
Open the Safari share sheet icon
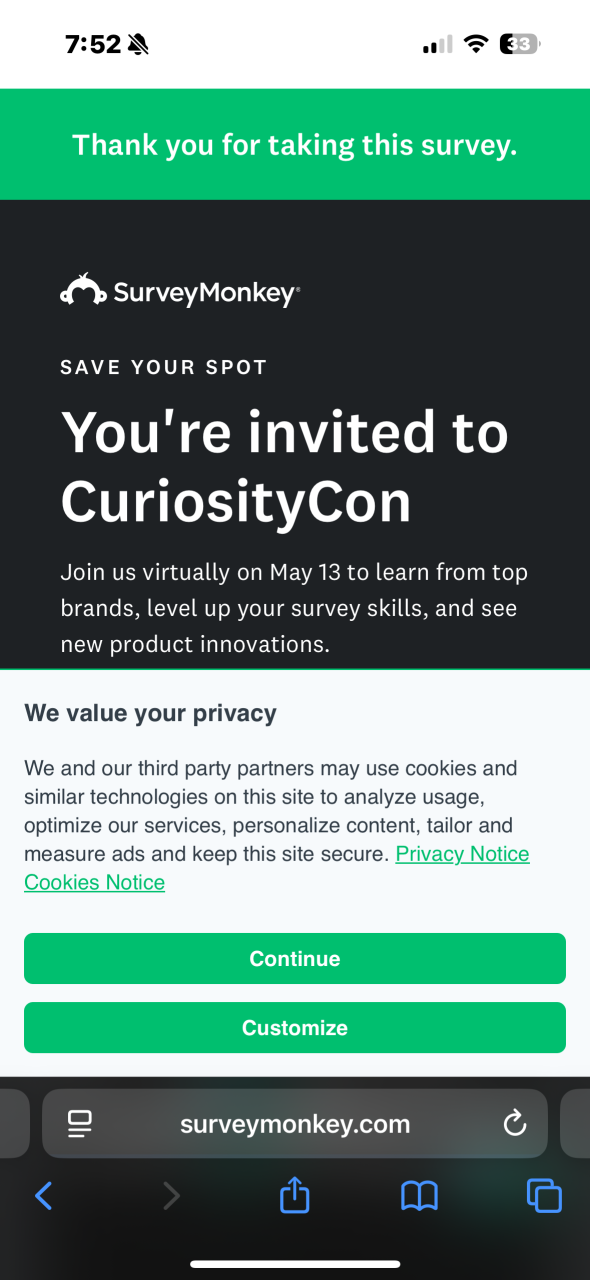[x=295, y=1194]
